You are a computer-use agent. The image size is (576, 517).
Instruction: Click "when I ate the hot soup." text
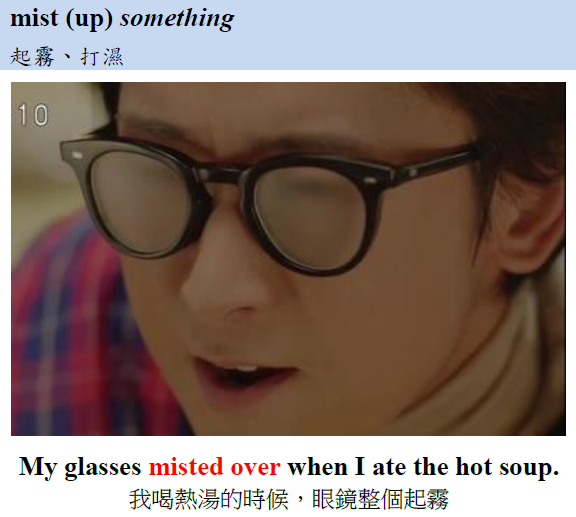[x=423, y=467]
